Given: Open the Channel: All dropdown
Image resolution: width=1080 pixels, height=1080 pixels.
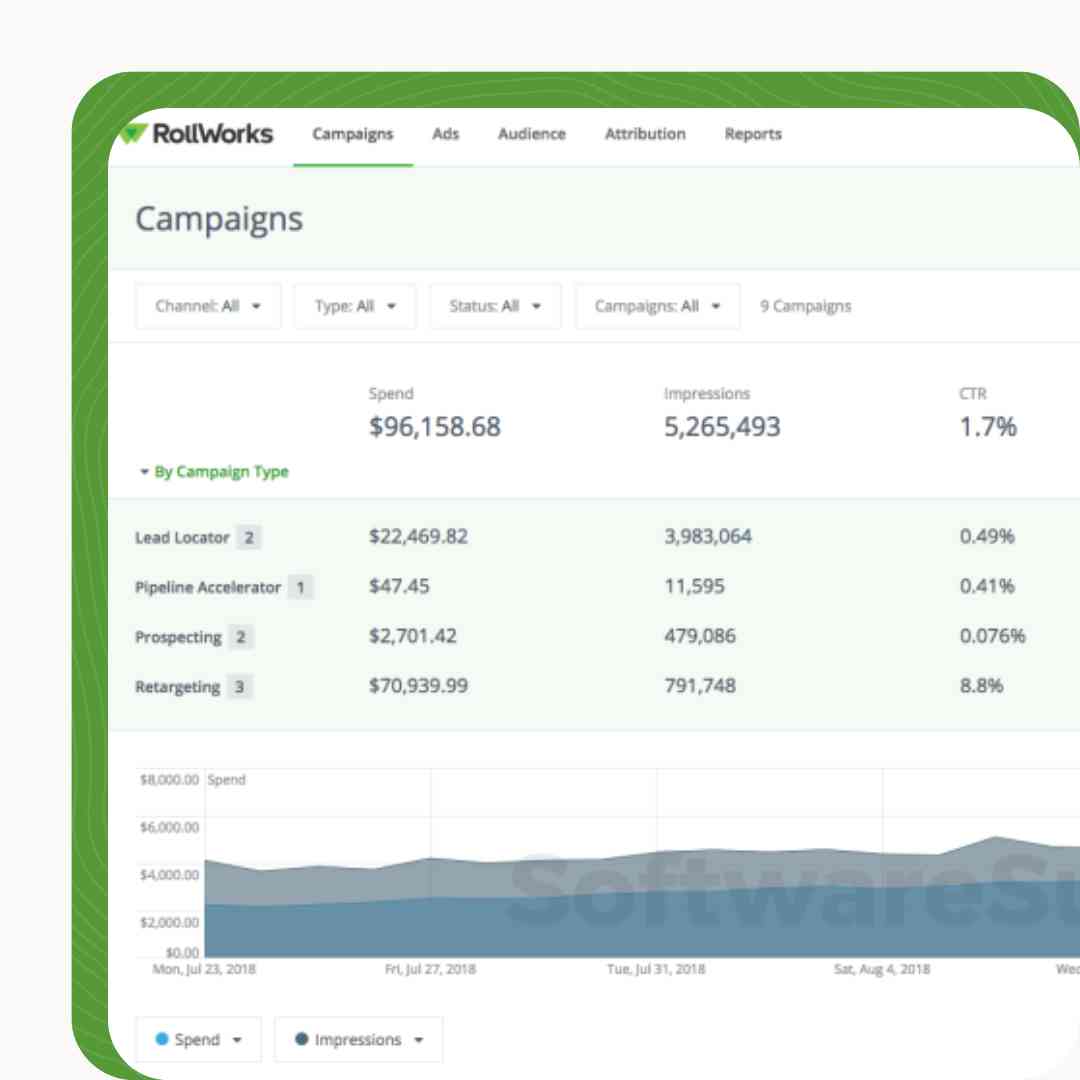Looking at the screenshot, I should (x=208, y=306).
